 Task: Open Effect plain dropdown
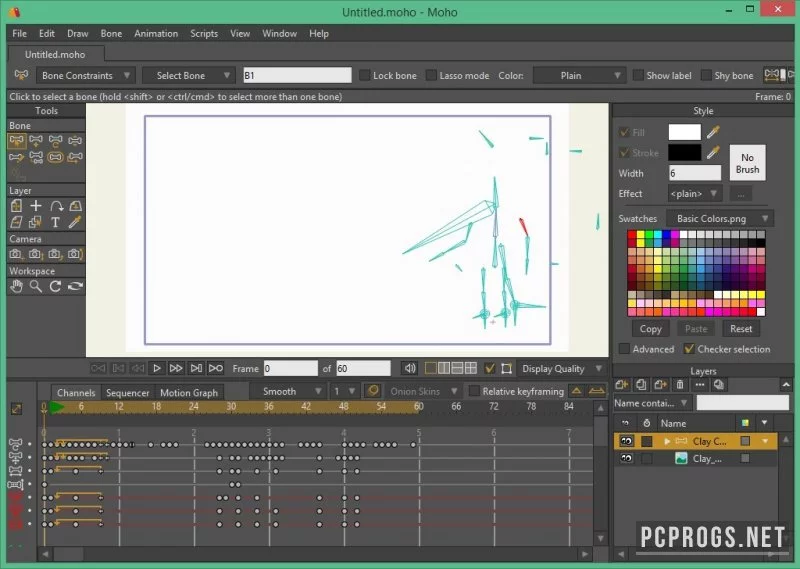point(694,194)
